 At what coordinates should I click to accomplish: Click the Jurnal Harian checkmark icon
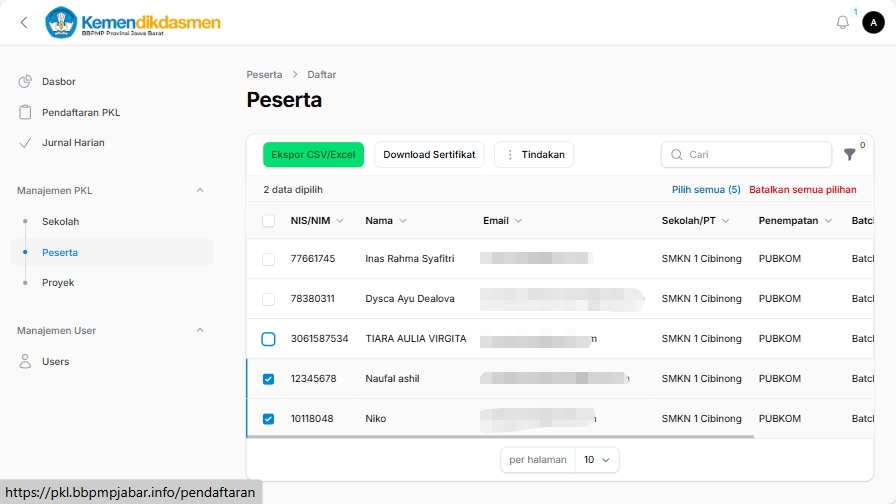pos(25,143)
